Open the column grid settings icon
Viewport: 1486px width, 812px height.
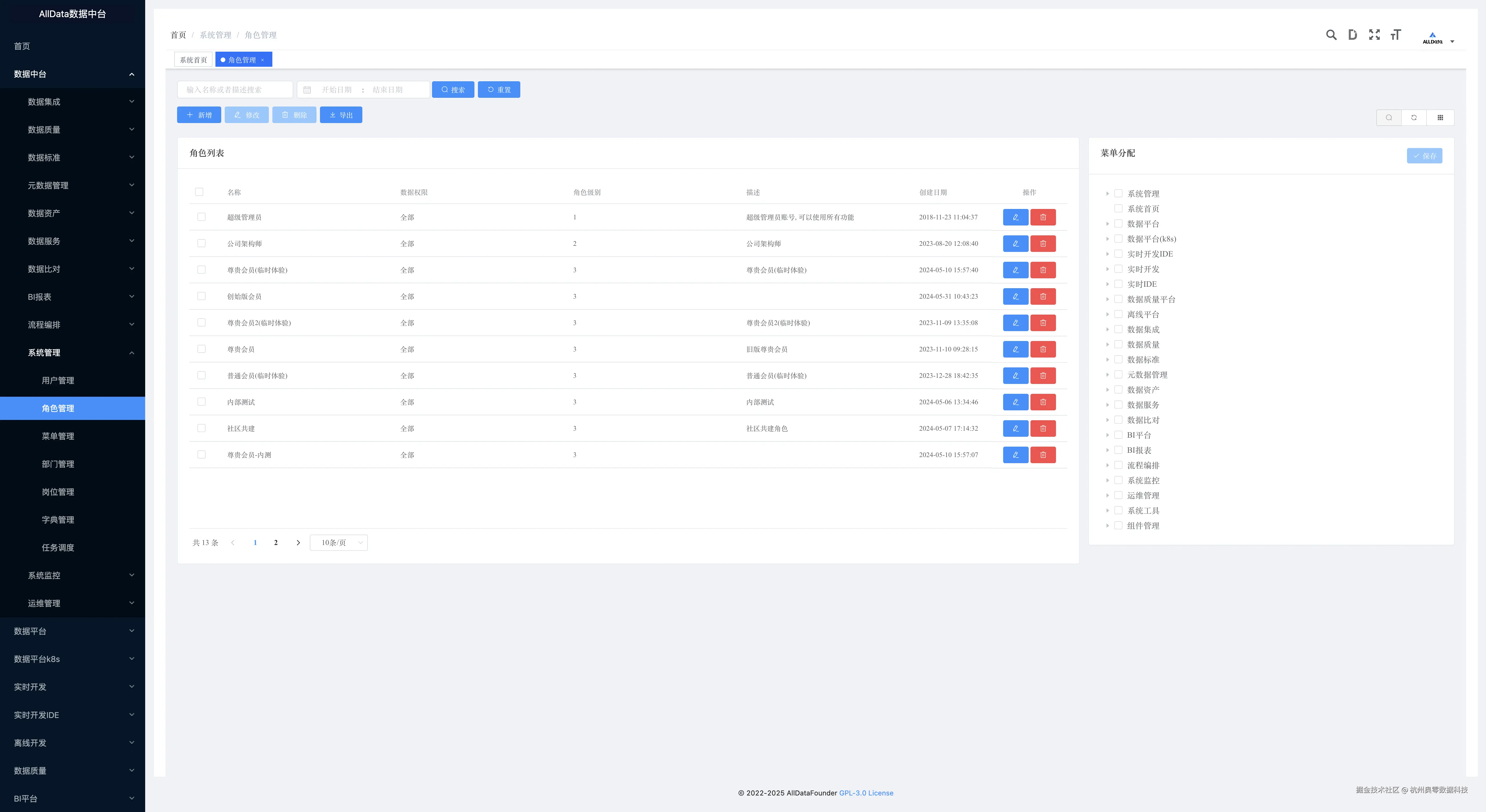[x=1440, y=118]
